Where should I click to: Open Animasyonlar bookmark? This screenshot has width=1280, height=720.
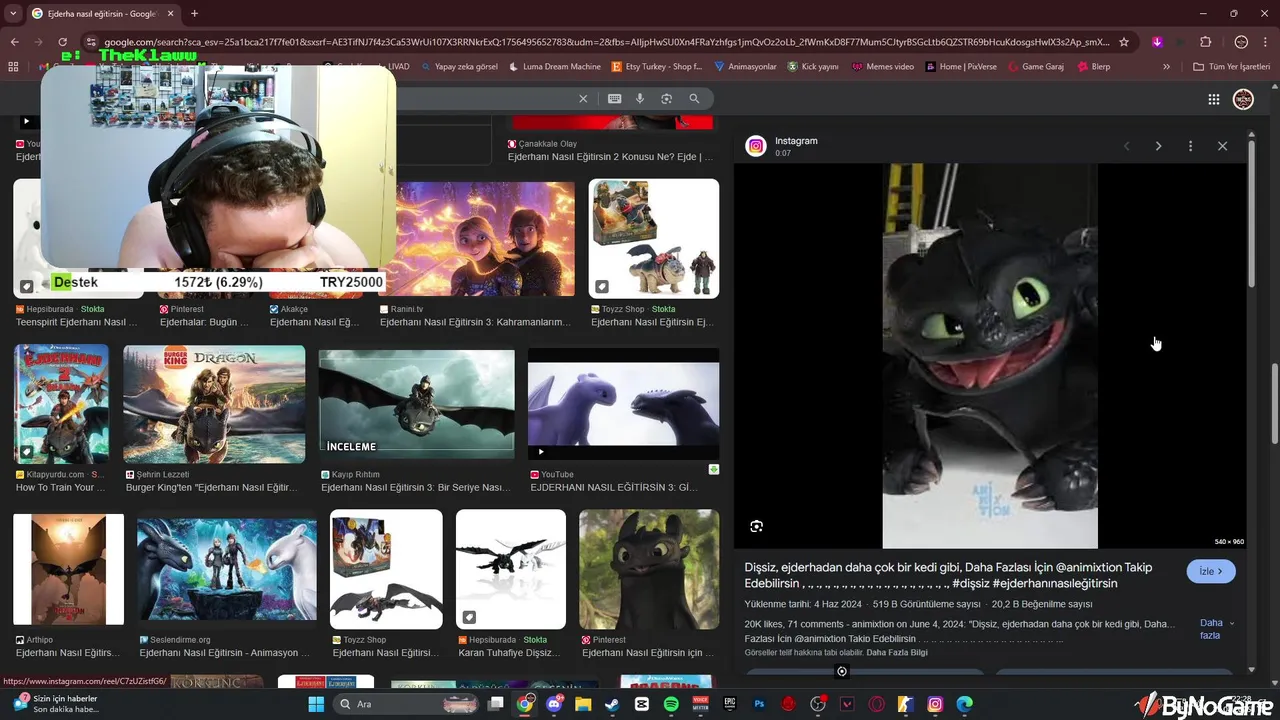(746, 67)
